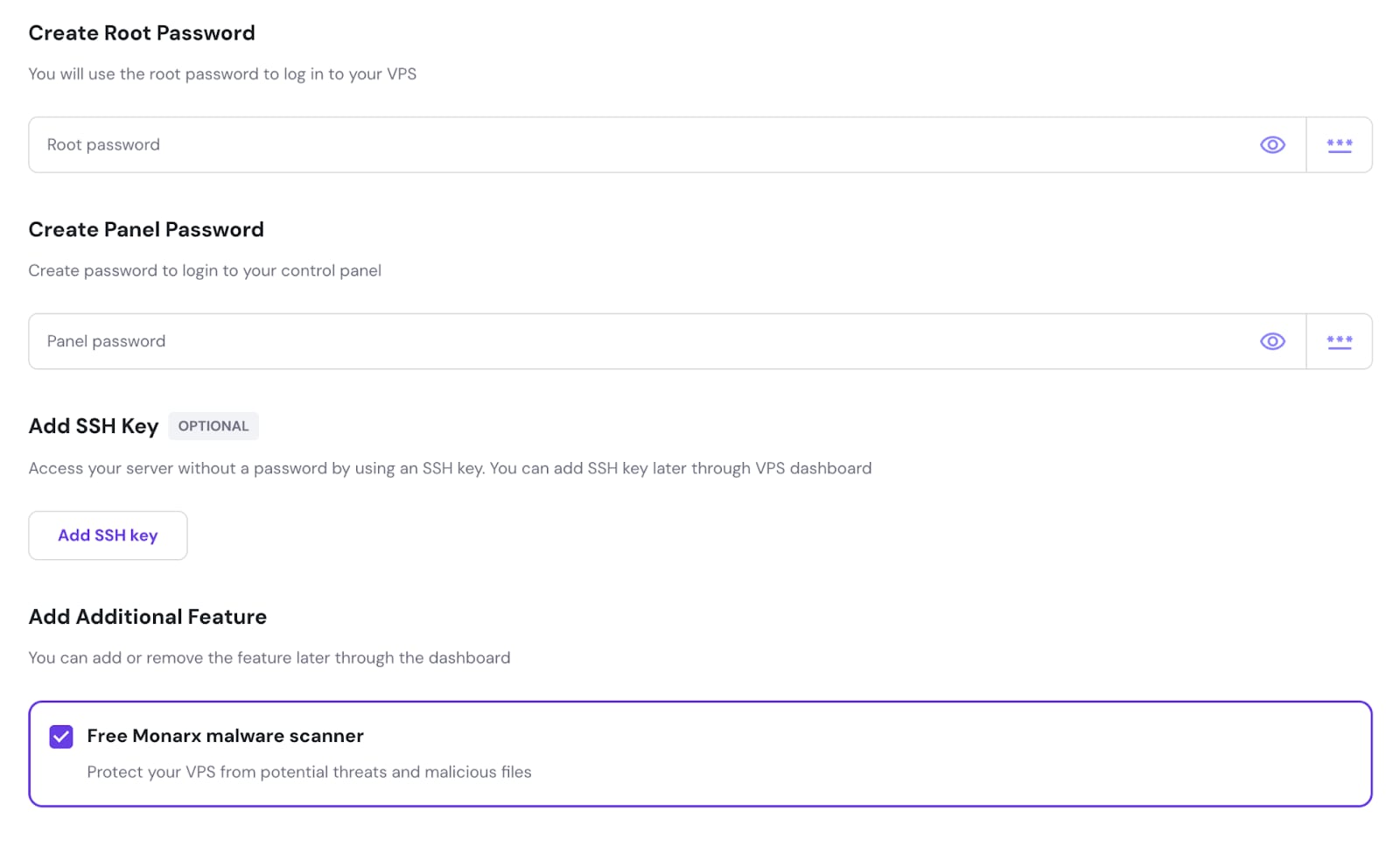Select the asterisk icon in Root password field
Screen dimensions: 1400x846
point(1340,144)
